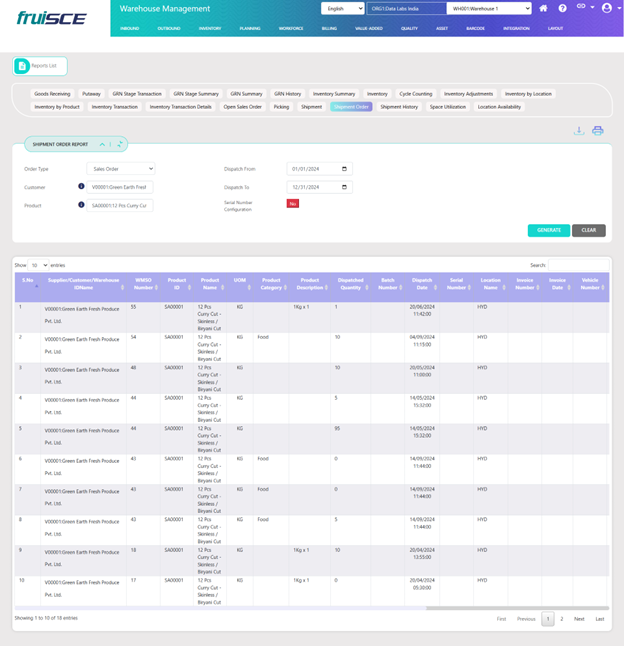Open the Help question mark icon
Viewport: 624px width, 646px height.
click(x=563, y=8)
